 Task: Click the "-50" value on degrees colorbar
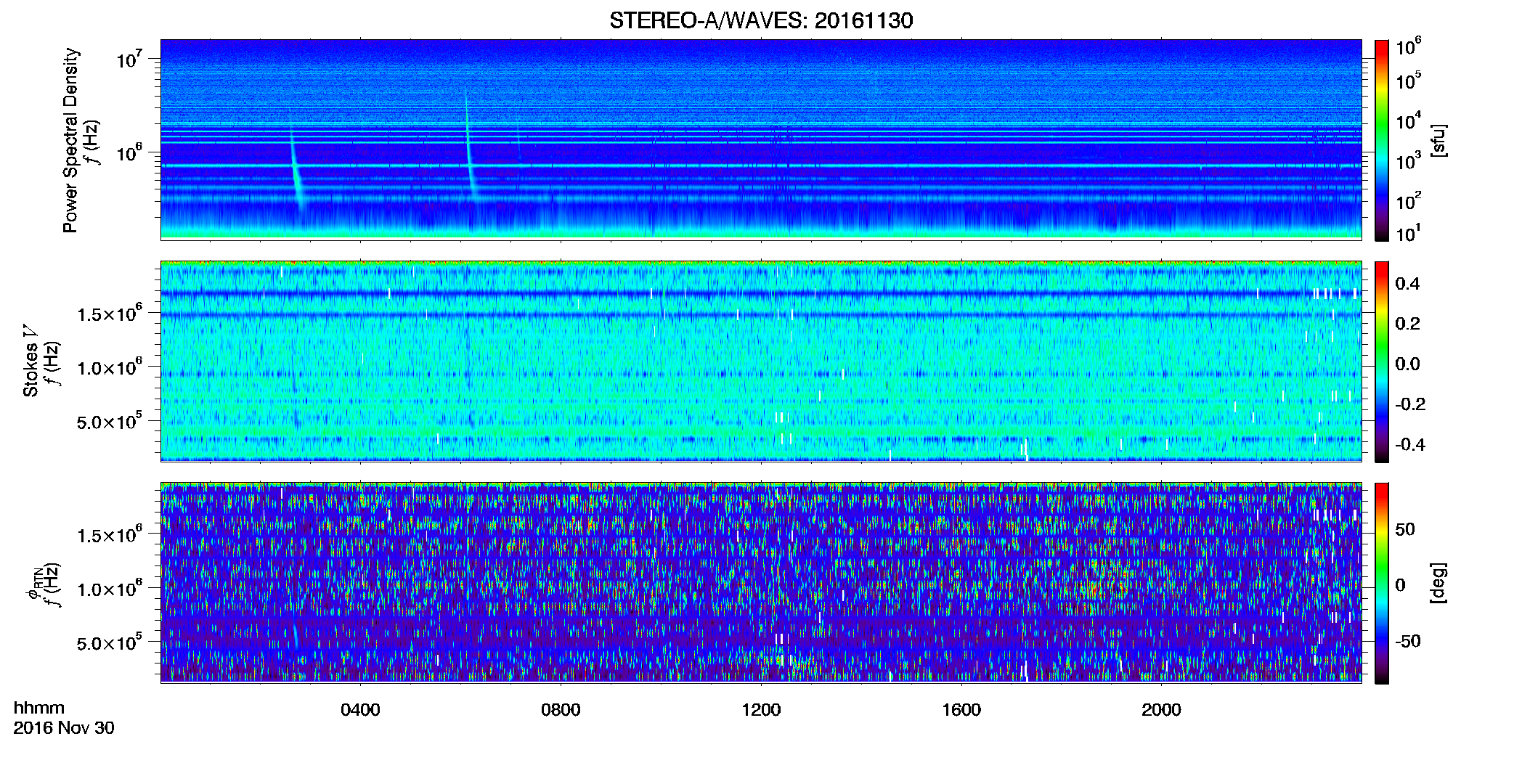pos(1408,641)
